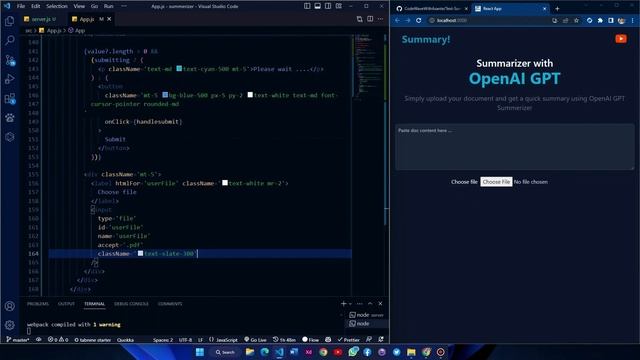640x360 pixels.
Task: Switch to the server.js editor tab
Action: [x=41, y=19]
